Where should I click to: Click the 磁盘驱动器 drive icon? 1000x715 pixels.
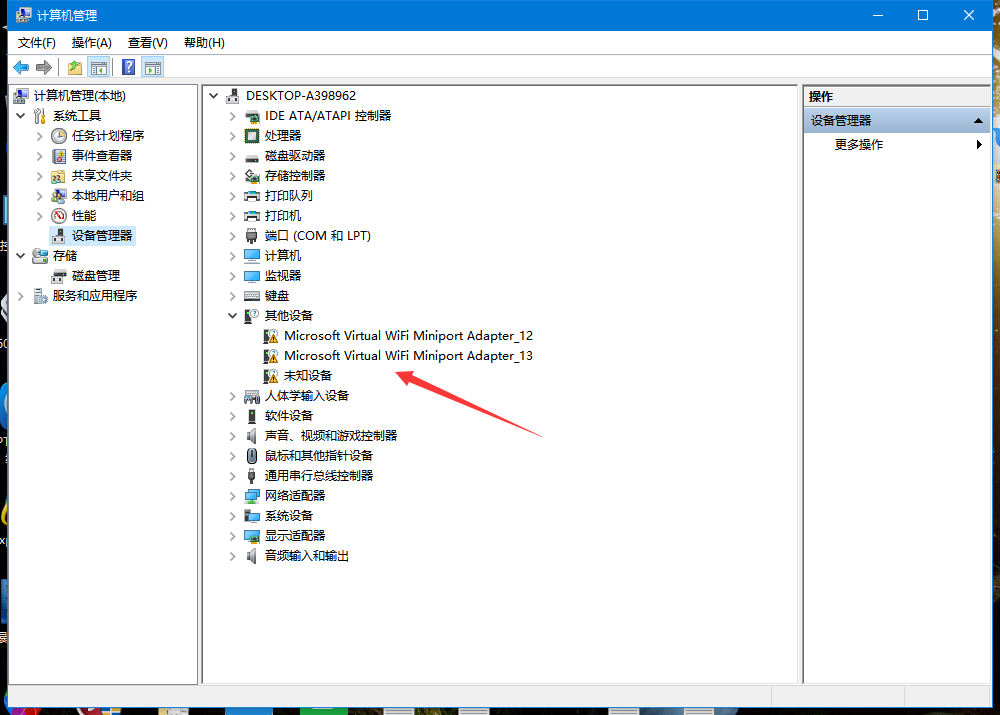pos(253,156)
